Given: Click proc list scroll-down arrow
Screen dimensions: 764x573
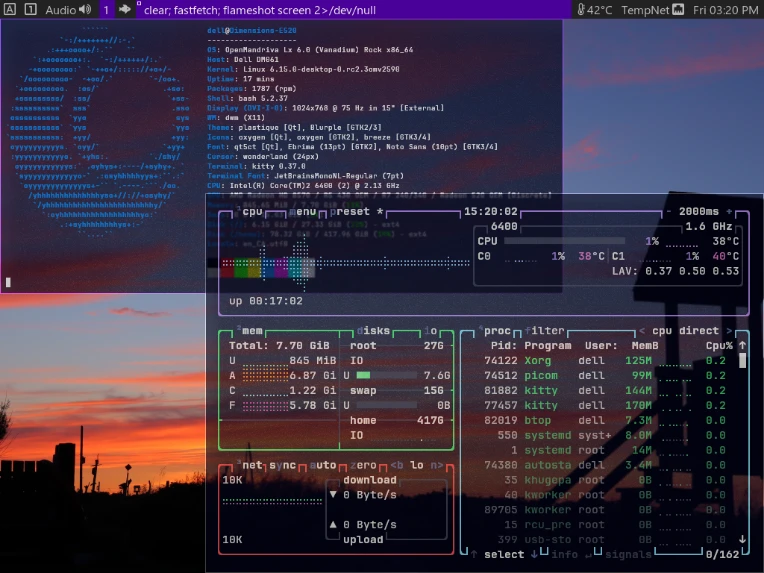Looking at the screenshot, I should (x=742, y=539).
